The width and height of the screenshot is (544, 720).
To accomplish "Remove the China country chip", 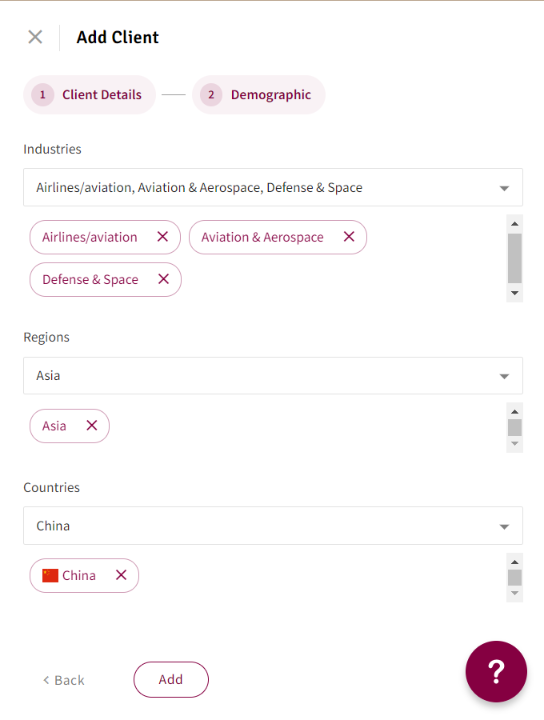I will (x=121, y=575).
